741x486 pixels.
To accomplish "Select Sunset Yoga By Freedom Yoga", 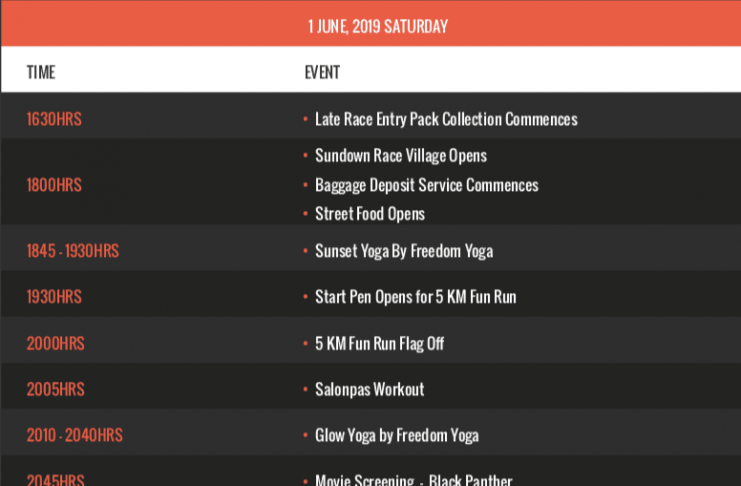I will 404,252.
